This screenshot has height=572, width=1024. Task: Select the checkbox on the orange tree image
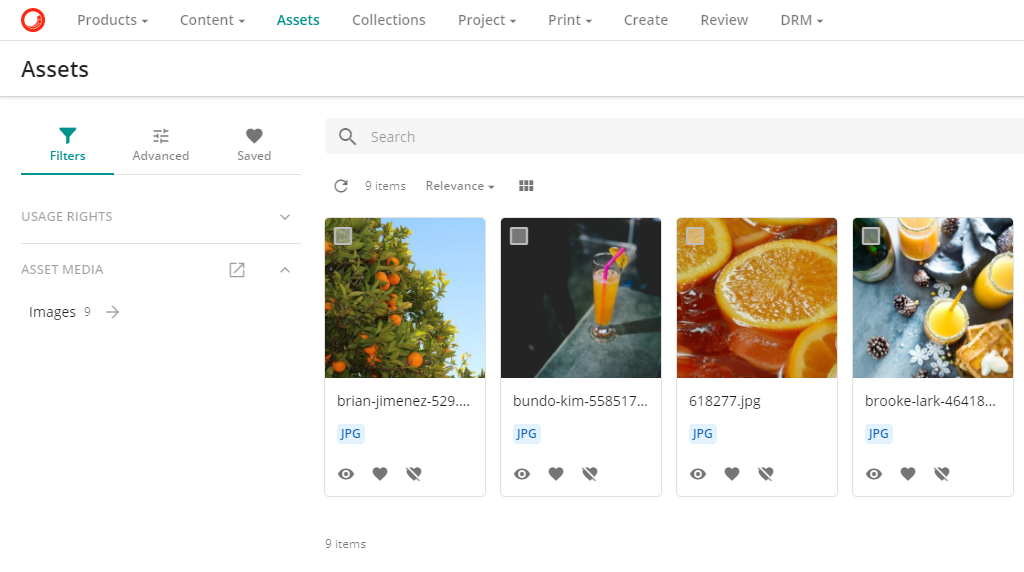pyautogui.click(x=343, y=236)
